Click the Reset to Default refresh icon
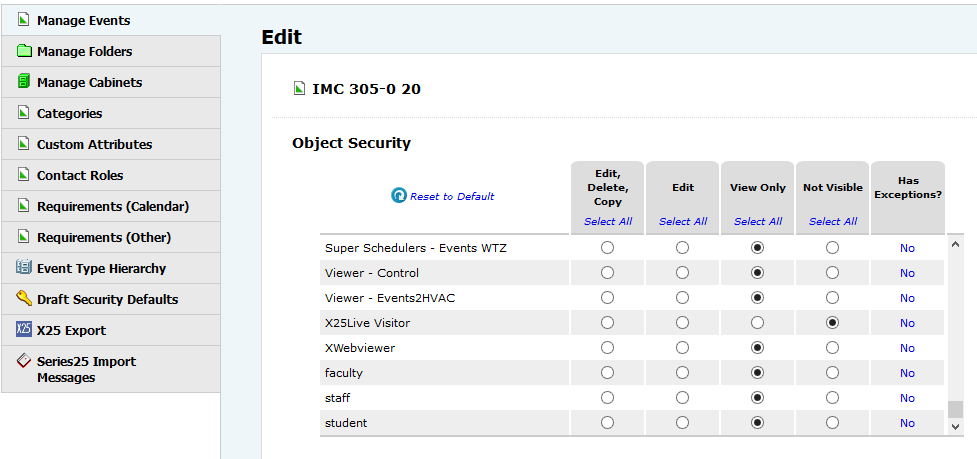 click(398, 196)
